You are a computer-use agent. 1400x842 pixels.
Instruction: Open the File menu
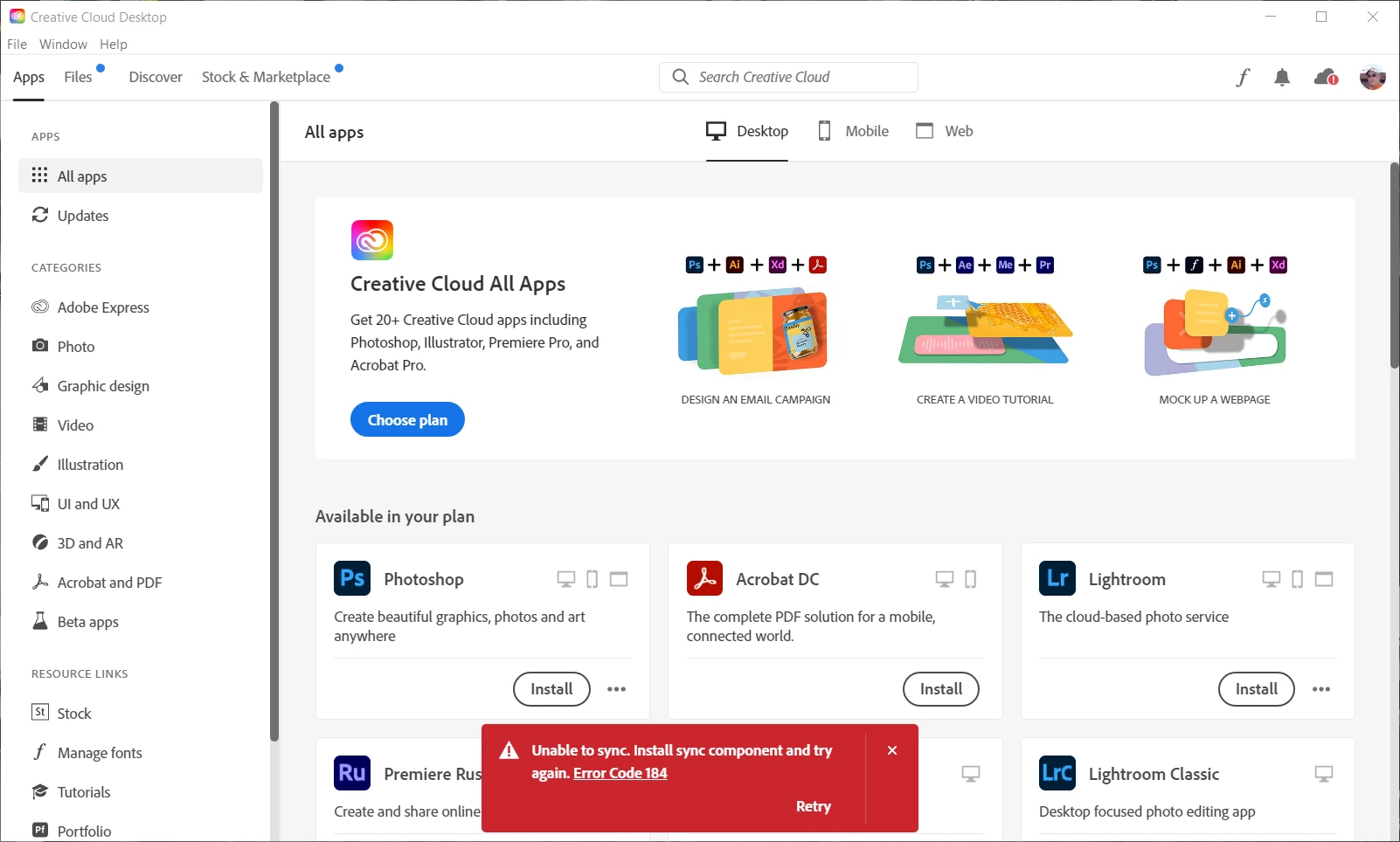pyautogui.click(x=17, y=44)
